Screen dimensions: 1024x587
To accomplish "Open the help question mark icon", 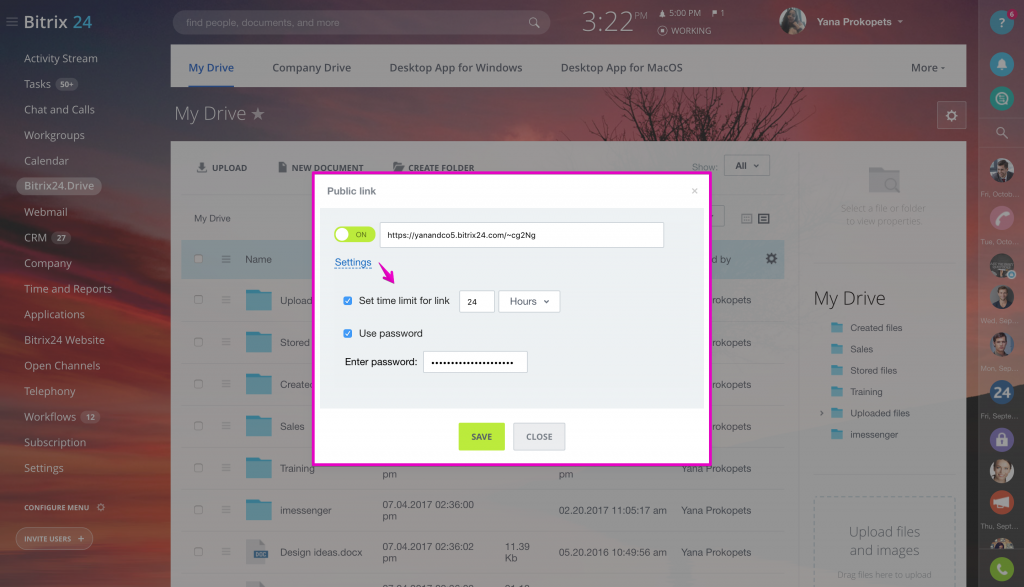I will [x=1001, y=23].
